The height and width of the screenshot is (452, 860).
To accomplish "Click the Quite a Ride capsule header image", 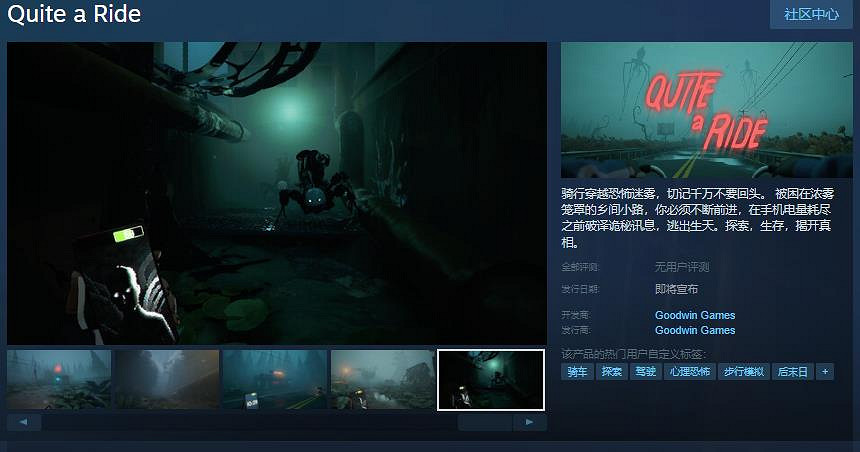I will point(706,110).
